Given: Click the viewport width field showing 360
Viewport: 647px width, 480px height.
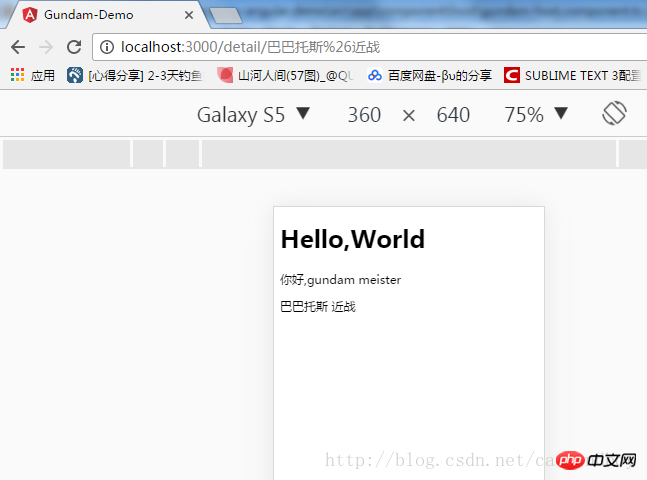Looking at the screenshot, I should 364,114.
